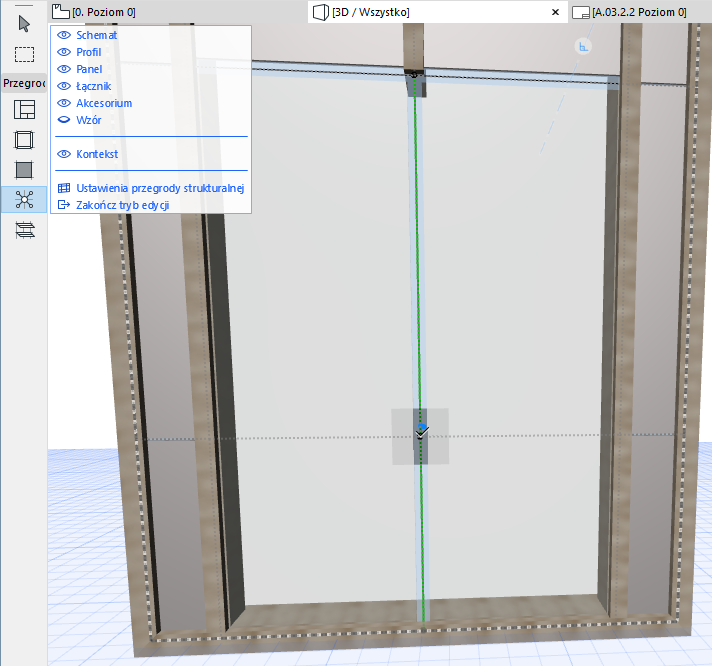712x666 pixels.
Task: Open Ustawienia przegrody strukturalnej
Action: click(x=160, y=188)
